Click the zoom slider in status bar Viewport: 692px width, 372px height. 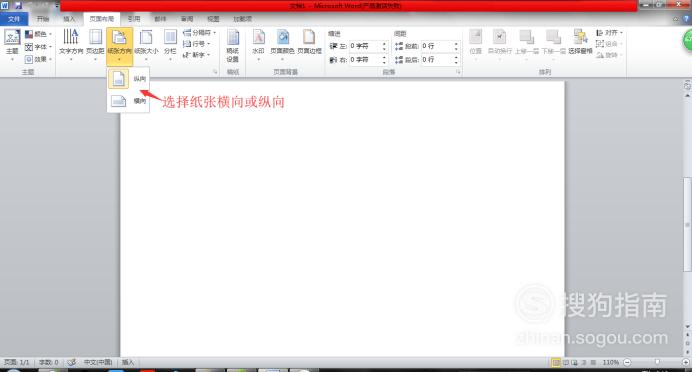657,362
